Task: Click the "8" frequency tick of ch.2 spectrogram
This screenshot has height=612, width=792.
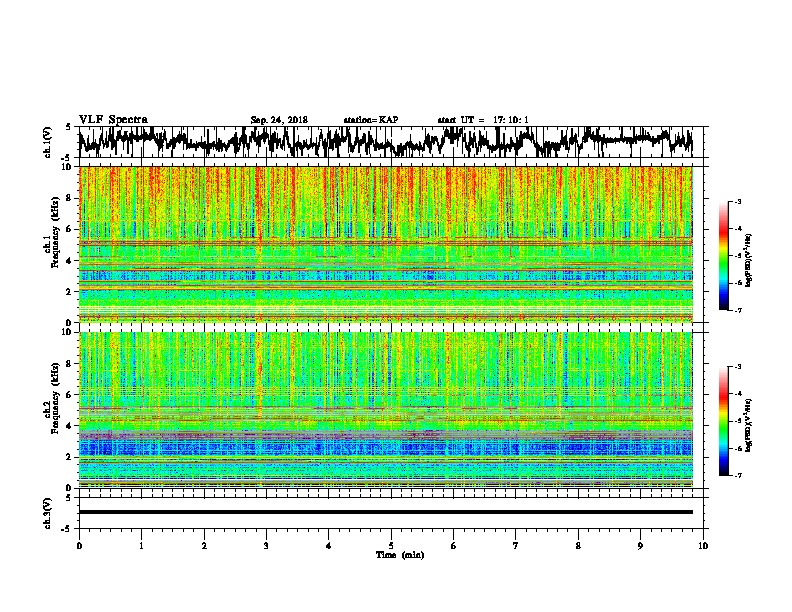Action: 69,364
